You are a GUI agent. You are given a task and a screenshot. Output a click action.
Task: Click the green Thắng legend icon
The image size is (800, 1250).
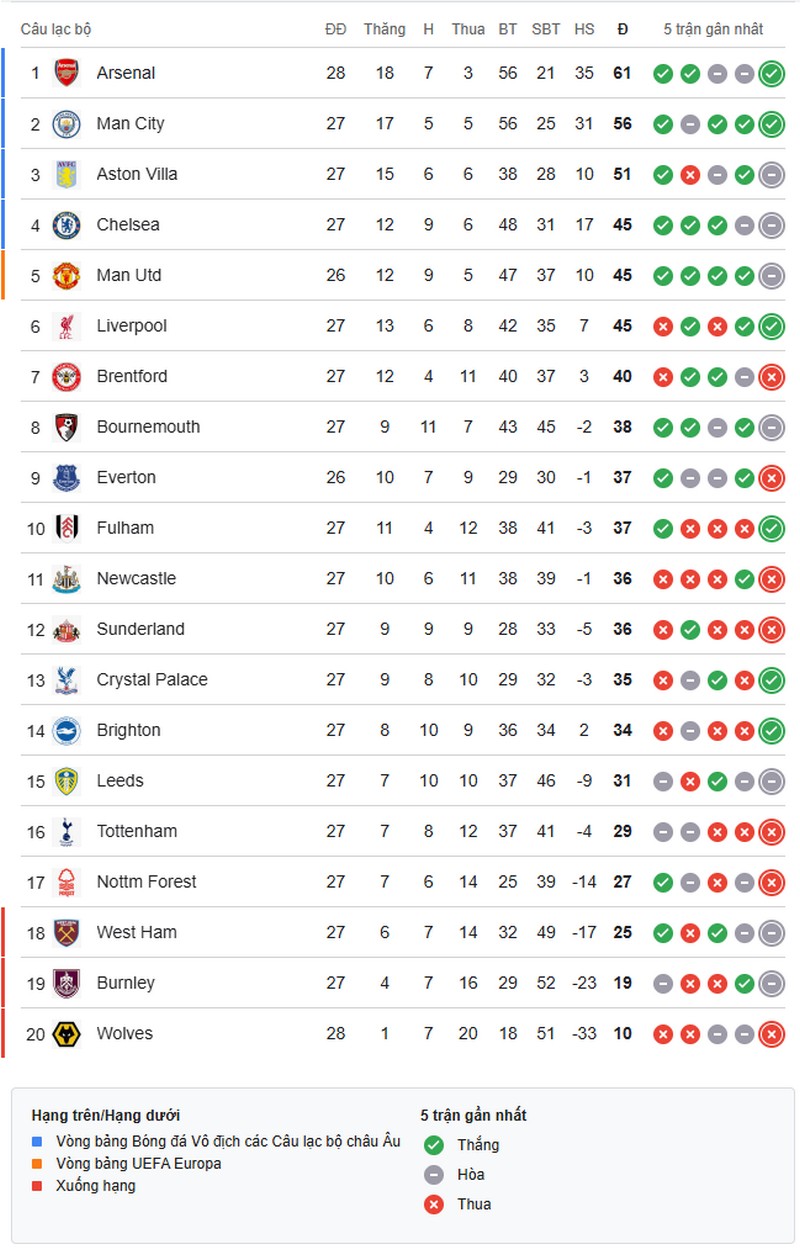433,1145
